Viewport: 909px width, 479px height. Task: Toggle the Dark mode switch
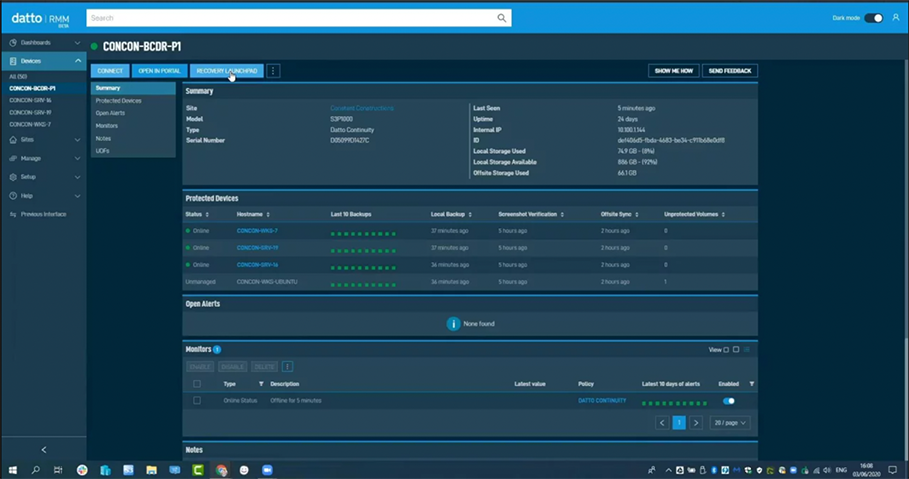[874, 18]
